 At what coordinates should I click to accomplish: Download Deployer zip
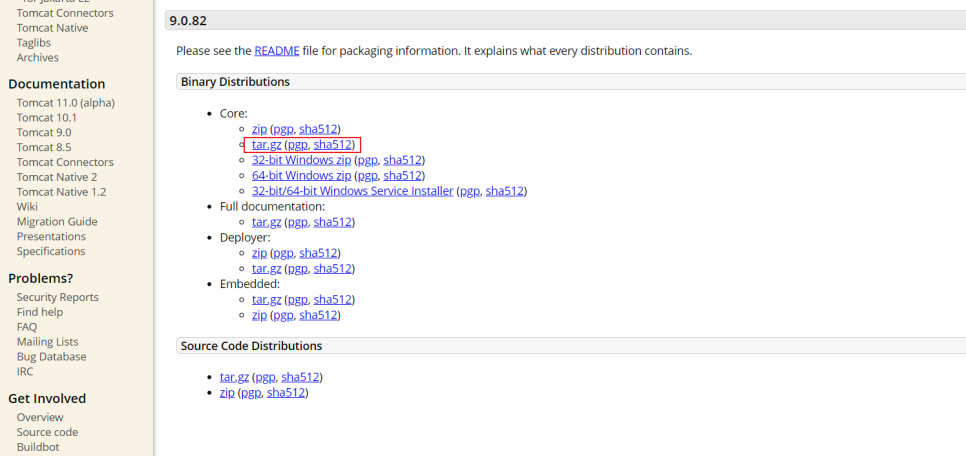(x=259, y=253)
